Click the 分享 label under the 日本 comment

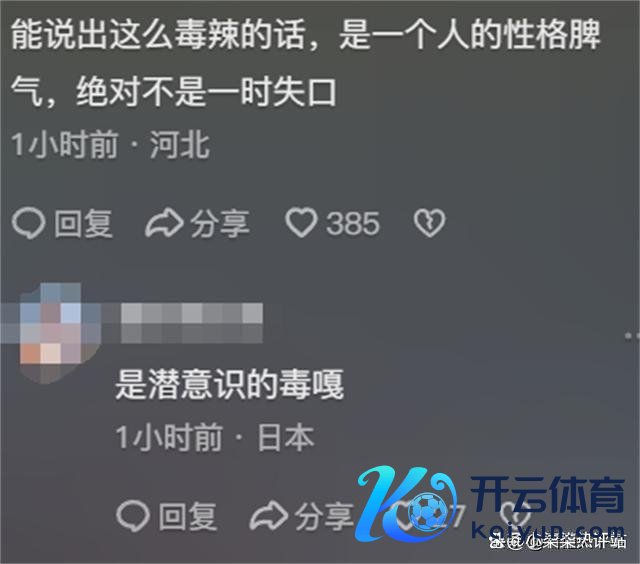tap(324, 517)
